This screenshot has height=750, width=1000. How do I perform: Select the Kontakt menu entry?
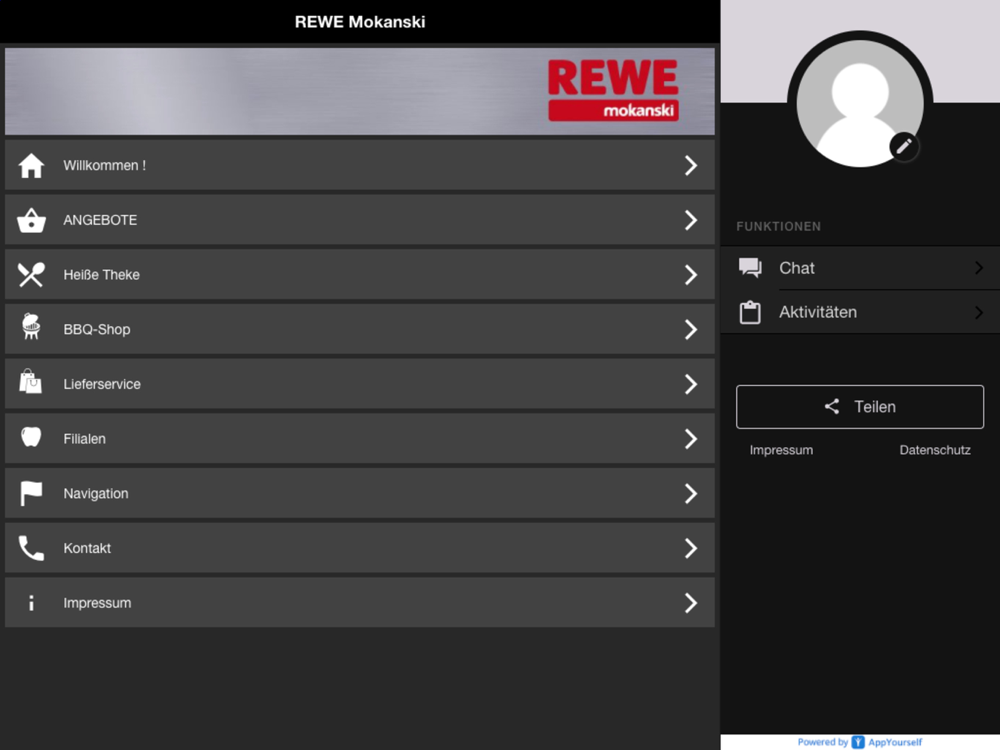point(360,548)
